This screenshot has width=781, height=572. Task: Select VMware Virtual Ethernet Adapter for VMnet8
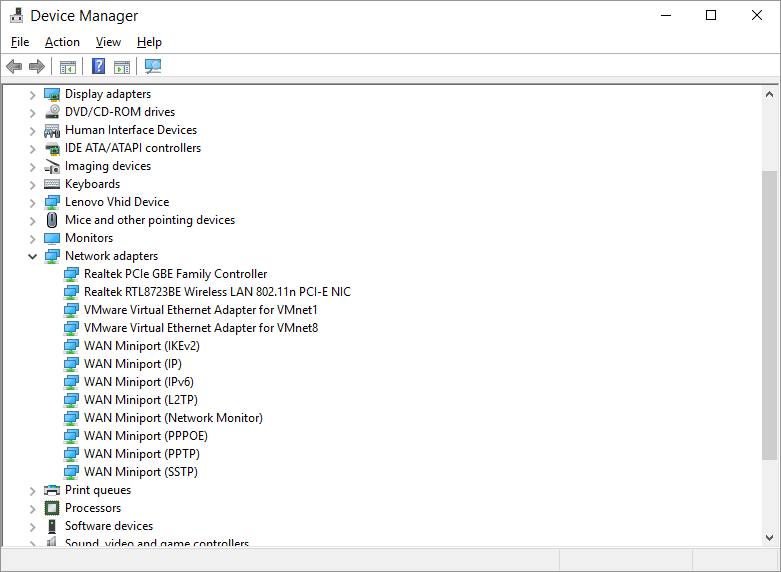(201, 328)
